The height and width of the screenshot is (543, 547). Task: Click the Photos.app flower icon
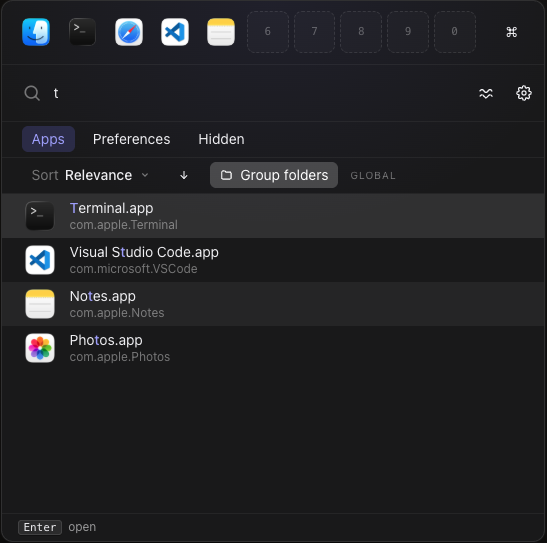(x=40, y=348)
